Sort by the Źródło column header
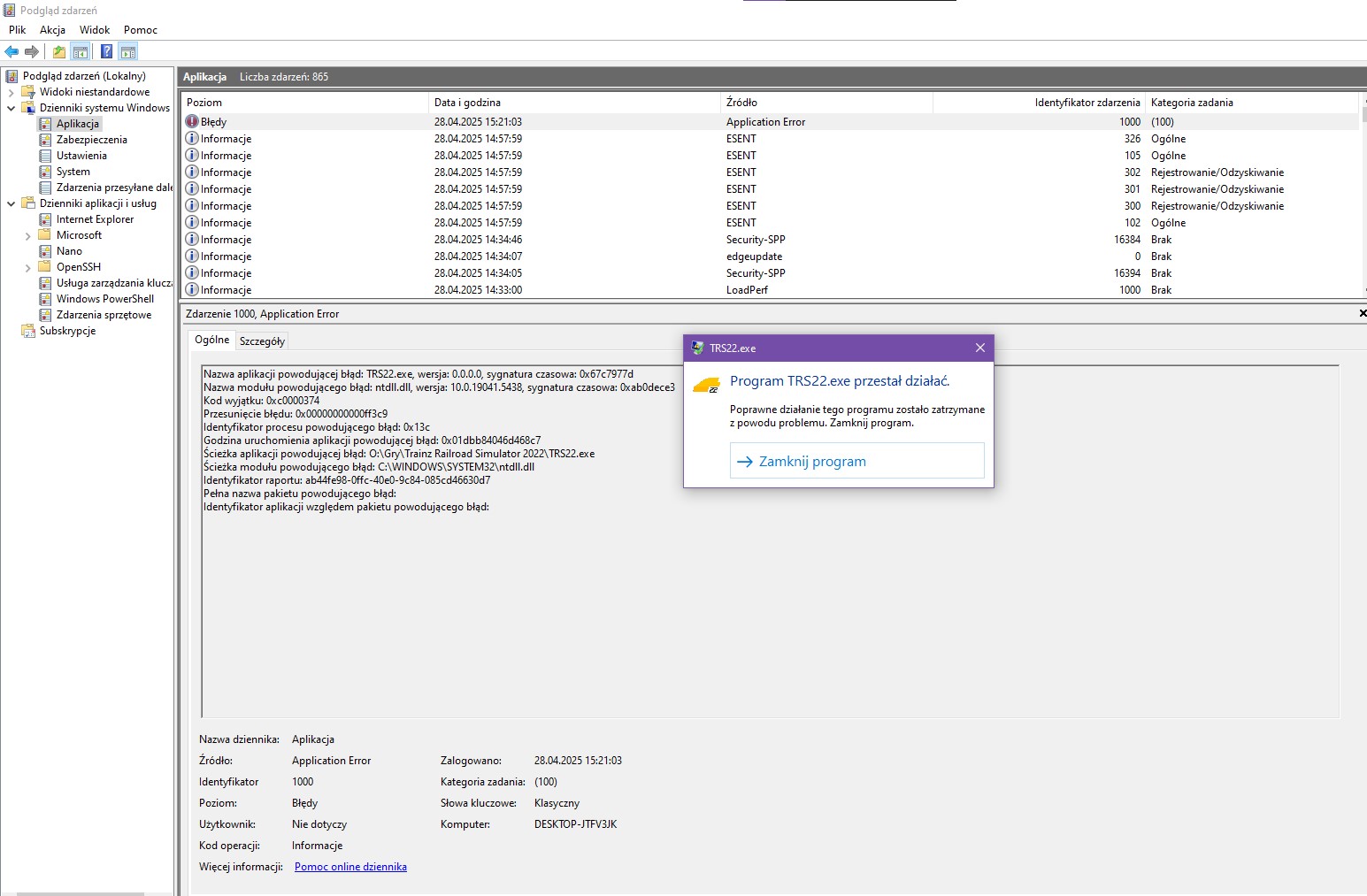Image resolution: width=1367 pixels, height=896 pixels. (826, 103)
